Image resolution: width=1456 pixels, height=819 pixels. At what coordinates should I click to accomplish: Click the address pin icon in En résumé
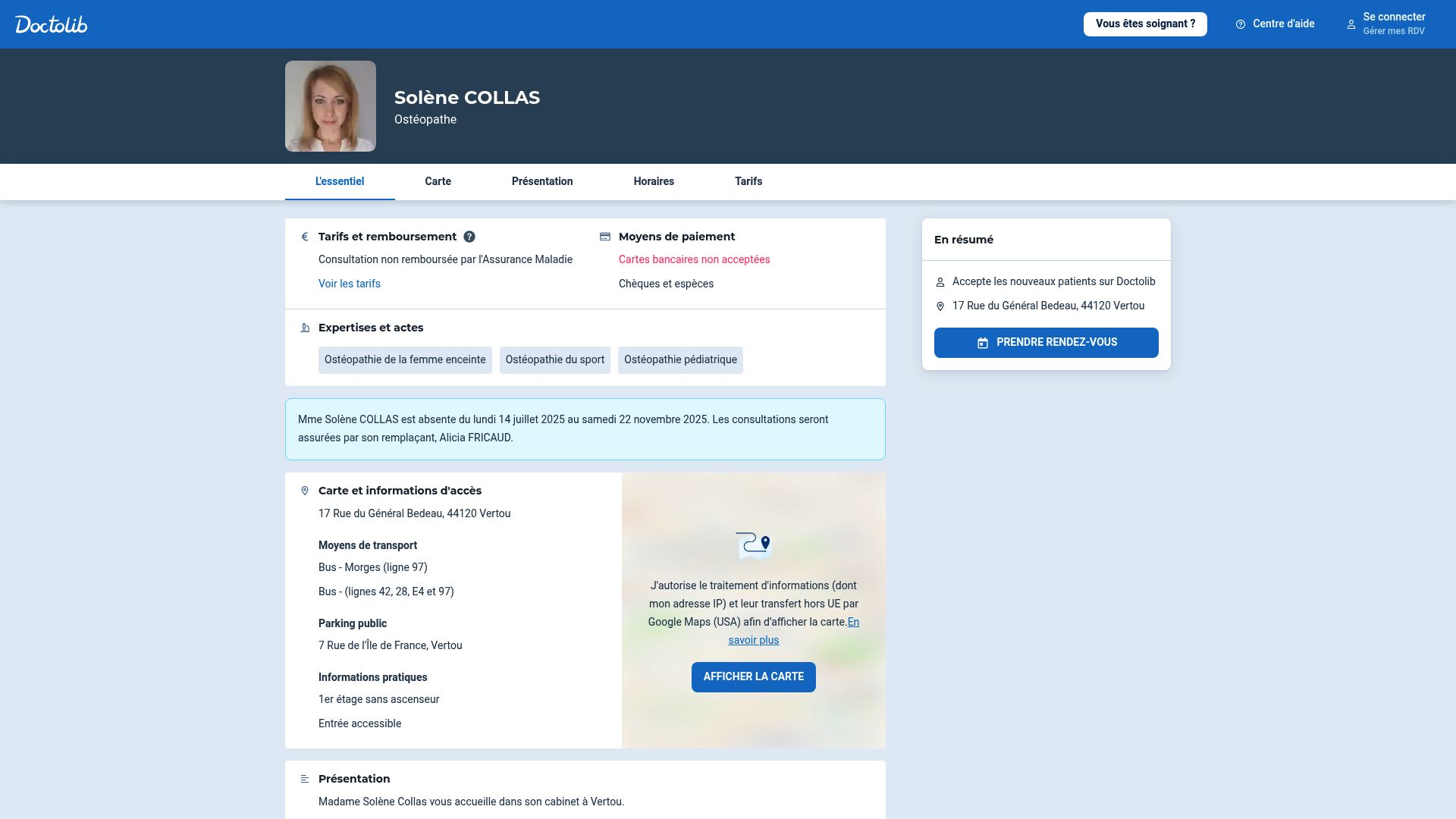(x=940, y=306)
